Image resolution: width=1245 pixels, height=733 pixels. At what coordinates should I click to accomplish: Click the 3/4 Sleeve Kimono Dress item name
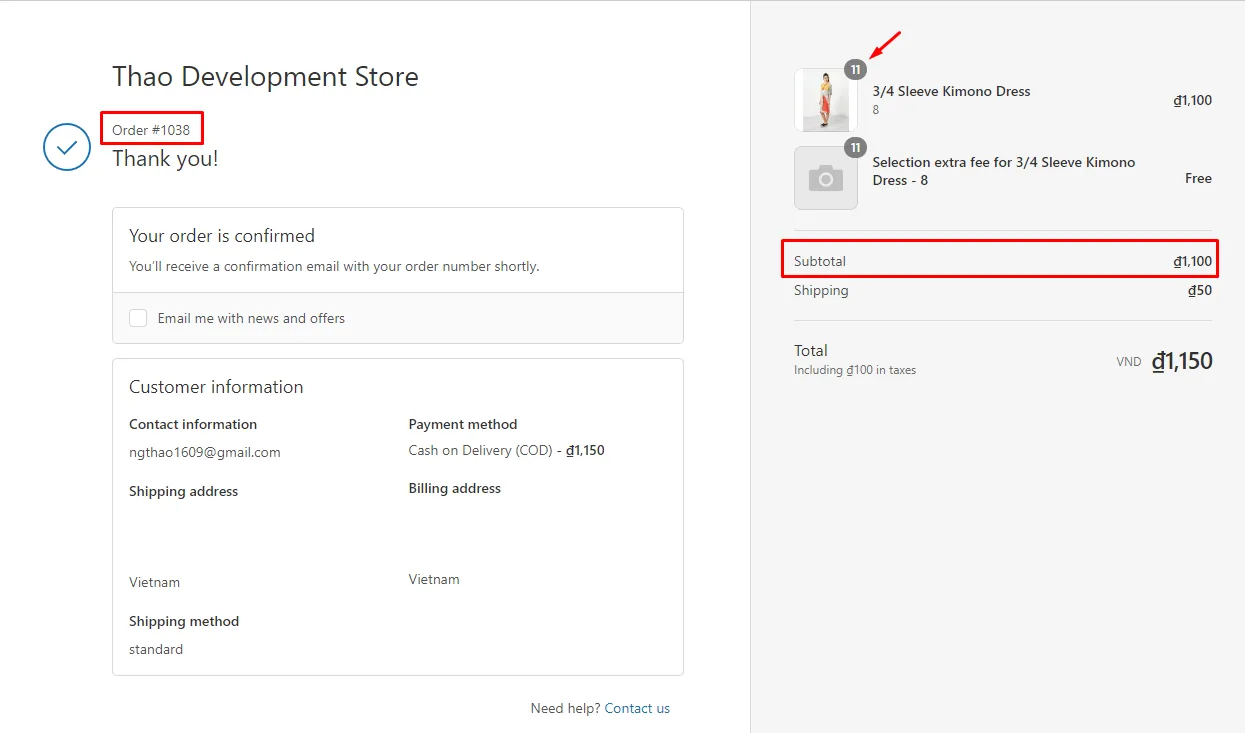[951, 91]
